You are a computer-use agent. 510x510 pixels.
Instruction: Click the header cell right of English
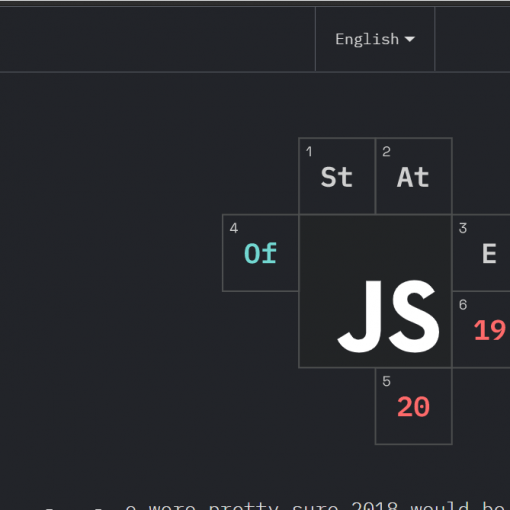pyautogui.click(x=473, y=39)
